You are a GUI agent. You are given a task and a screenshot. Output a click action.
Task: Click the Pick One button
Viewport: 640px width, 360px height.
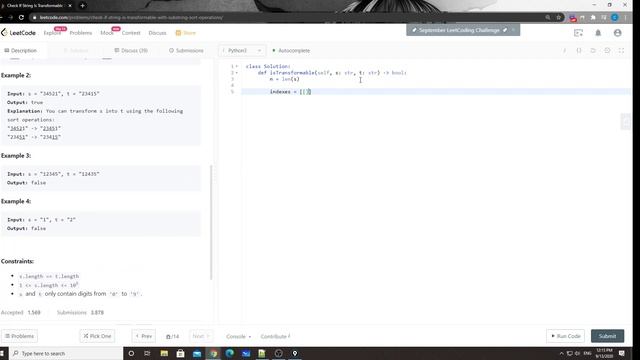coord(97,336)
